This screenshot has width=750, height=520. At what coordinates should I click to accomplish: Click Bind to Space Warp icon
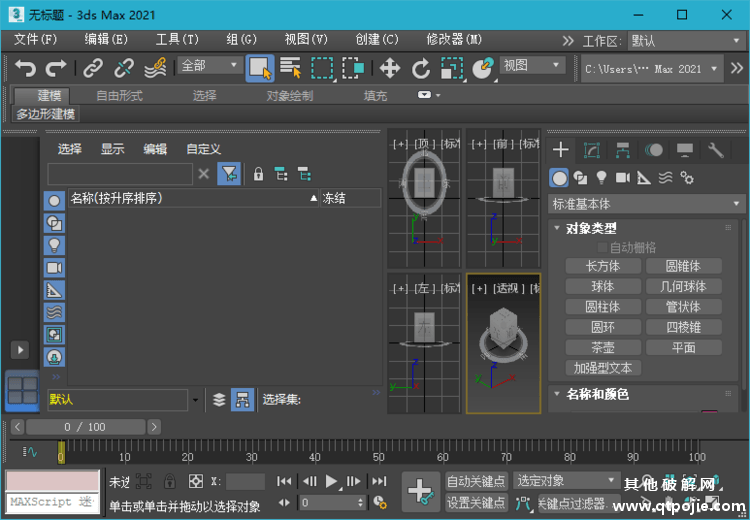[155, 68]
